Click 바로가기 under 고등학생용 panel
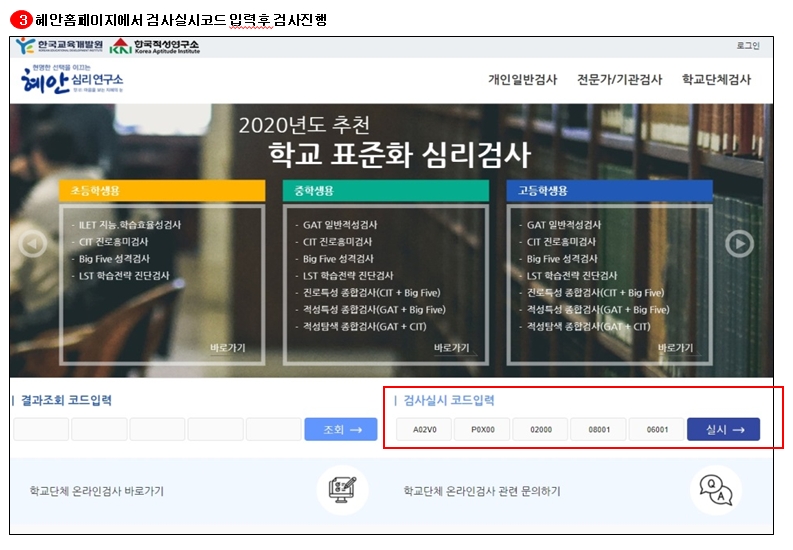Screen dimensions: 793x550 coord(676,348)
